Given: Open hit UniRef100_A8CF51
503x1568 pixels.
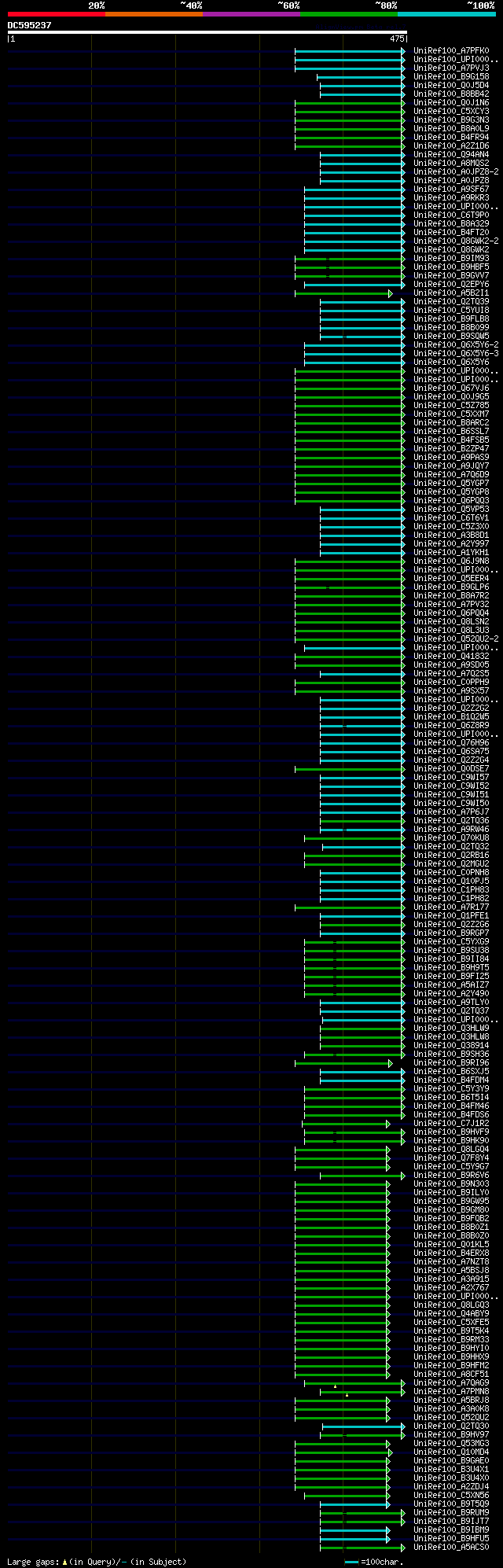Looking at the screenshot, I should pos(451,1375).
